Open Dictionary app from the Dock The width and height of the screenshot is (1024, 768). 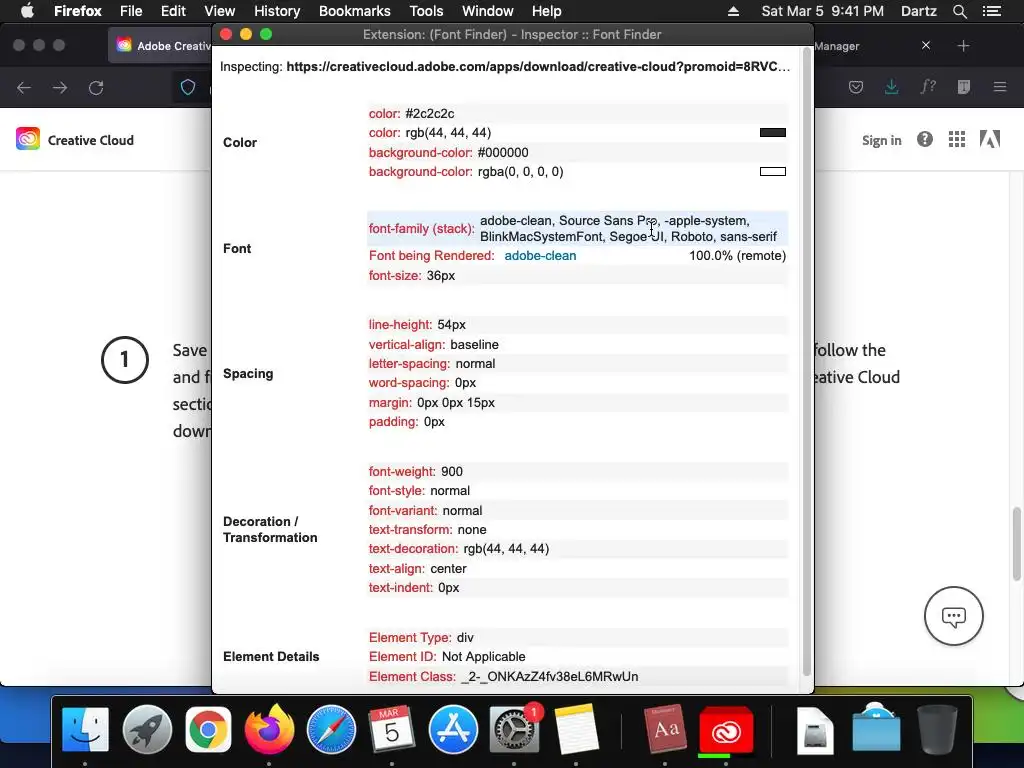[x=665, y=729]
